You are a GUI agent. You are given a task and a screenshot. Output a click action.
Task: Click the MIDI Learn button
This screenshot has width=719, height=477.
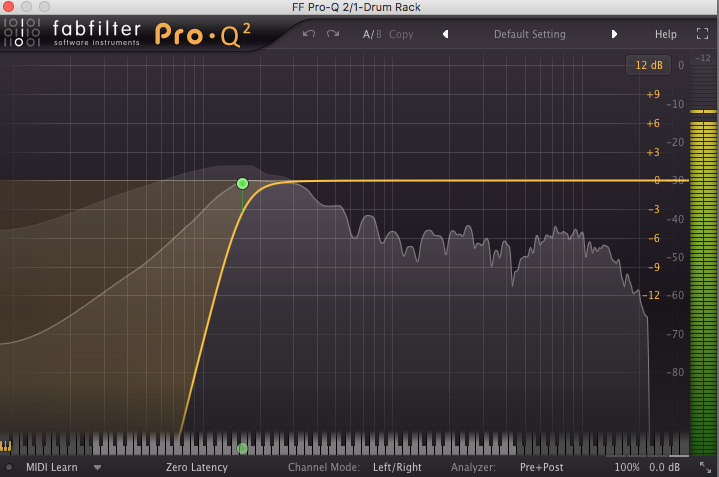coord(52,467)
